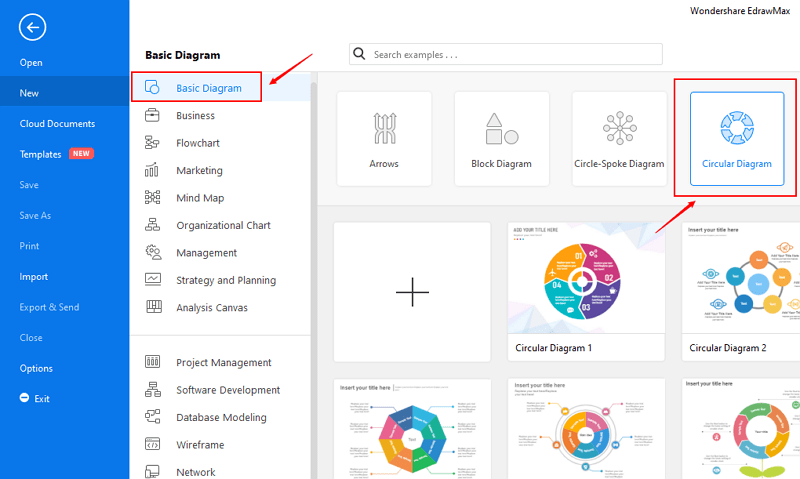
Task: Click the Arrows caption
Action: pos(384,164)
